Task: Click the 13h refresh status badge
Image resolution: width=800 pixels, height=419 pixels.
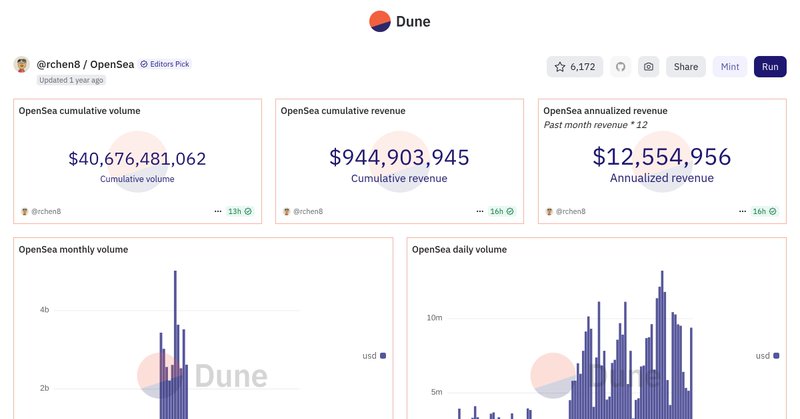Action: click(x=240, y=211)
